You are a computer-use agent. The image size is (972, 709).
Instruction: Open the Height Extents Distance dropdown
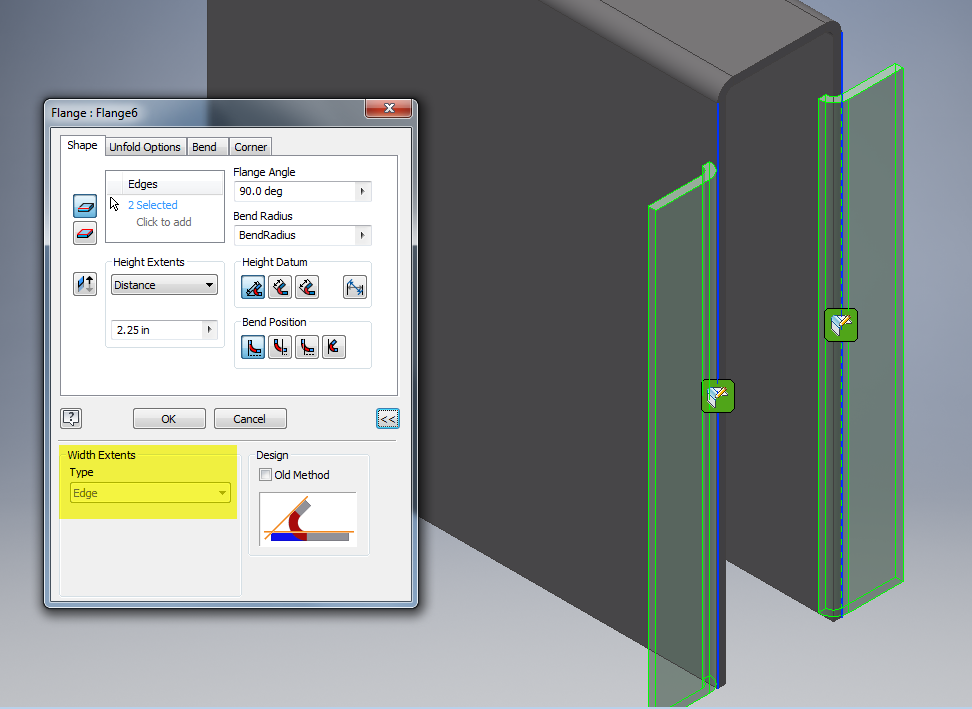pos(164,285)
